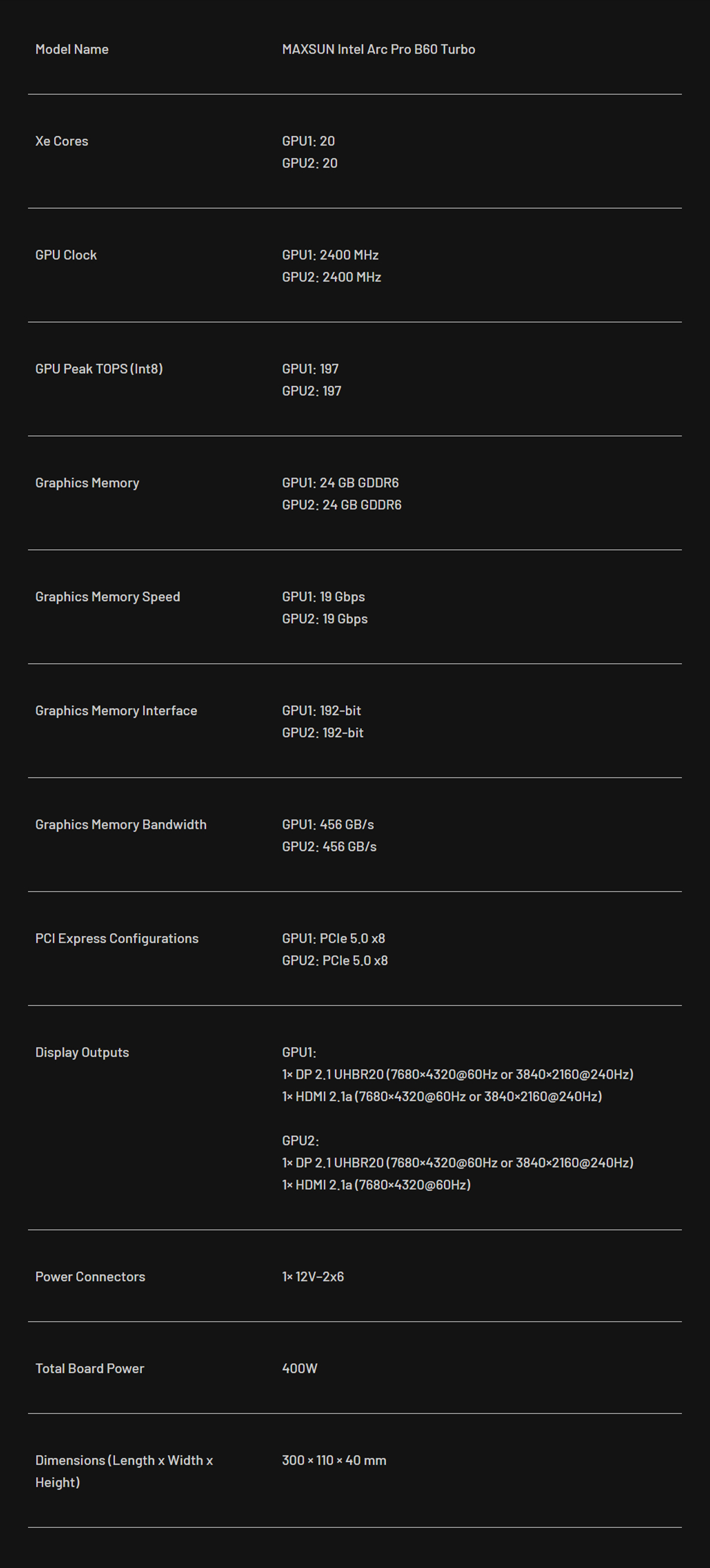Click the 400W Total Board Power value
Screen dimensions: 710x1568
coord(300,1368)
